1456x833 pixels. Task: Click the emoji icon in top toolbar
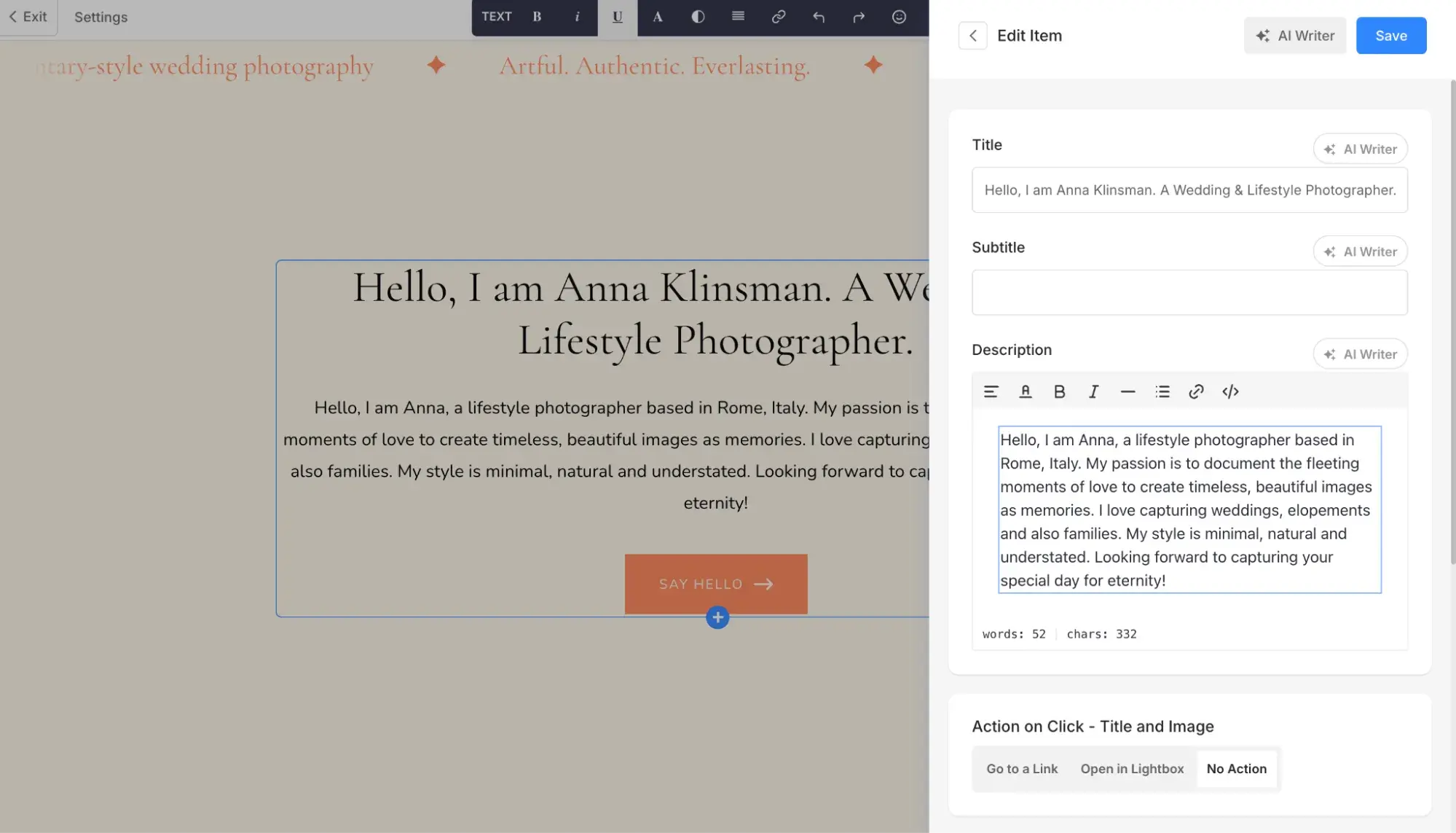[899, 17]
